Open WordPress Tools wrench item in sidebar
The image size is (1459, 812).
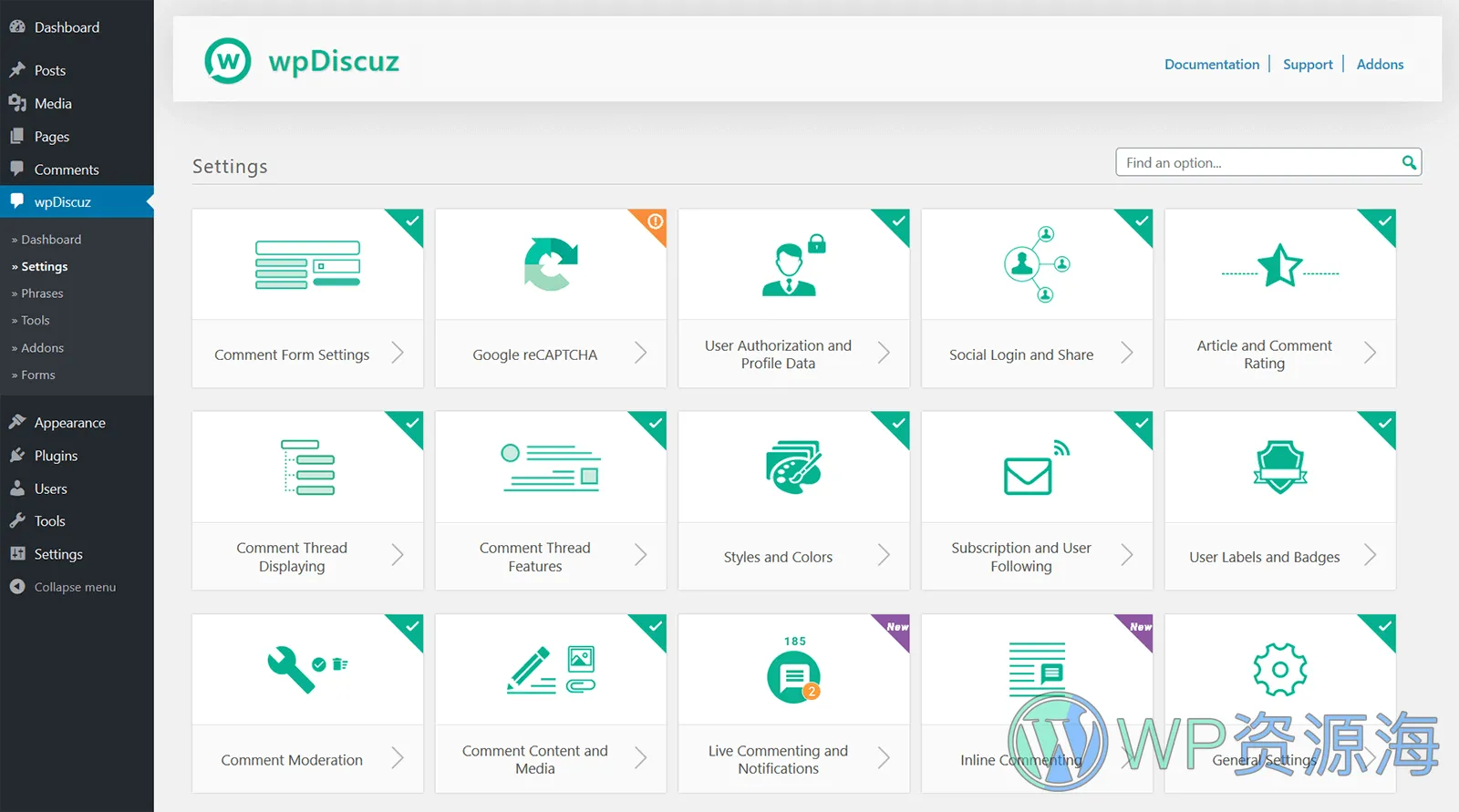[49, 520]
